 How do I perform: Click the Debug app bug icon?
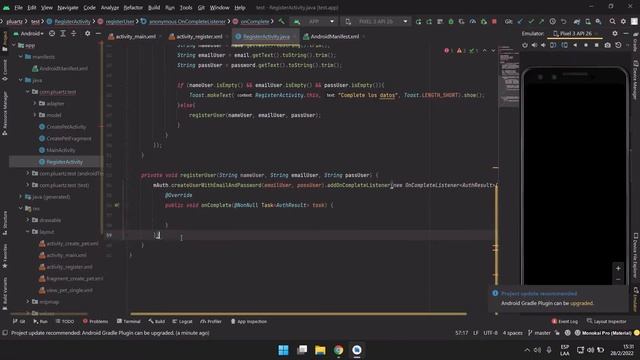[x=451, y=21]
